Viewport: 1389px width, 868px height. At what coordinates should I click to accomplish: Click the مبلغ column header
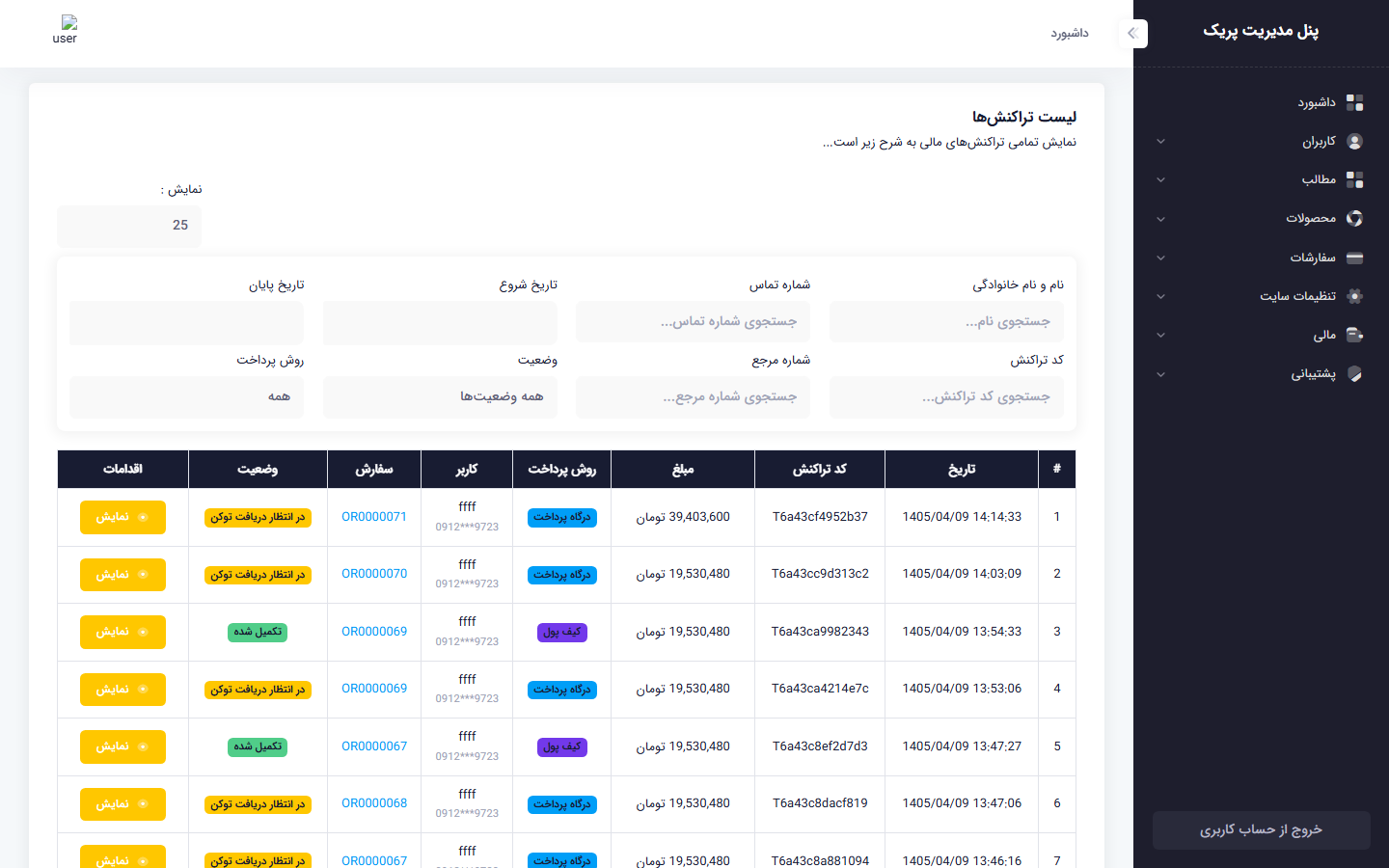[683, 469]
